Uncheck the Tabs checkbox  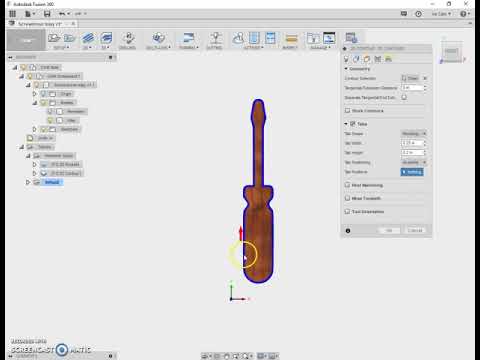tap(353, 124)
